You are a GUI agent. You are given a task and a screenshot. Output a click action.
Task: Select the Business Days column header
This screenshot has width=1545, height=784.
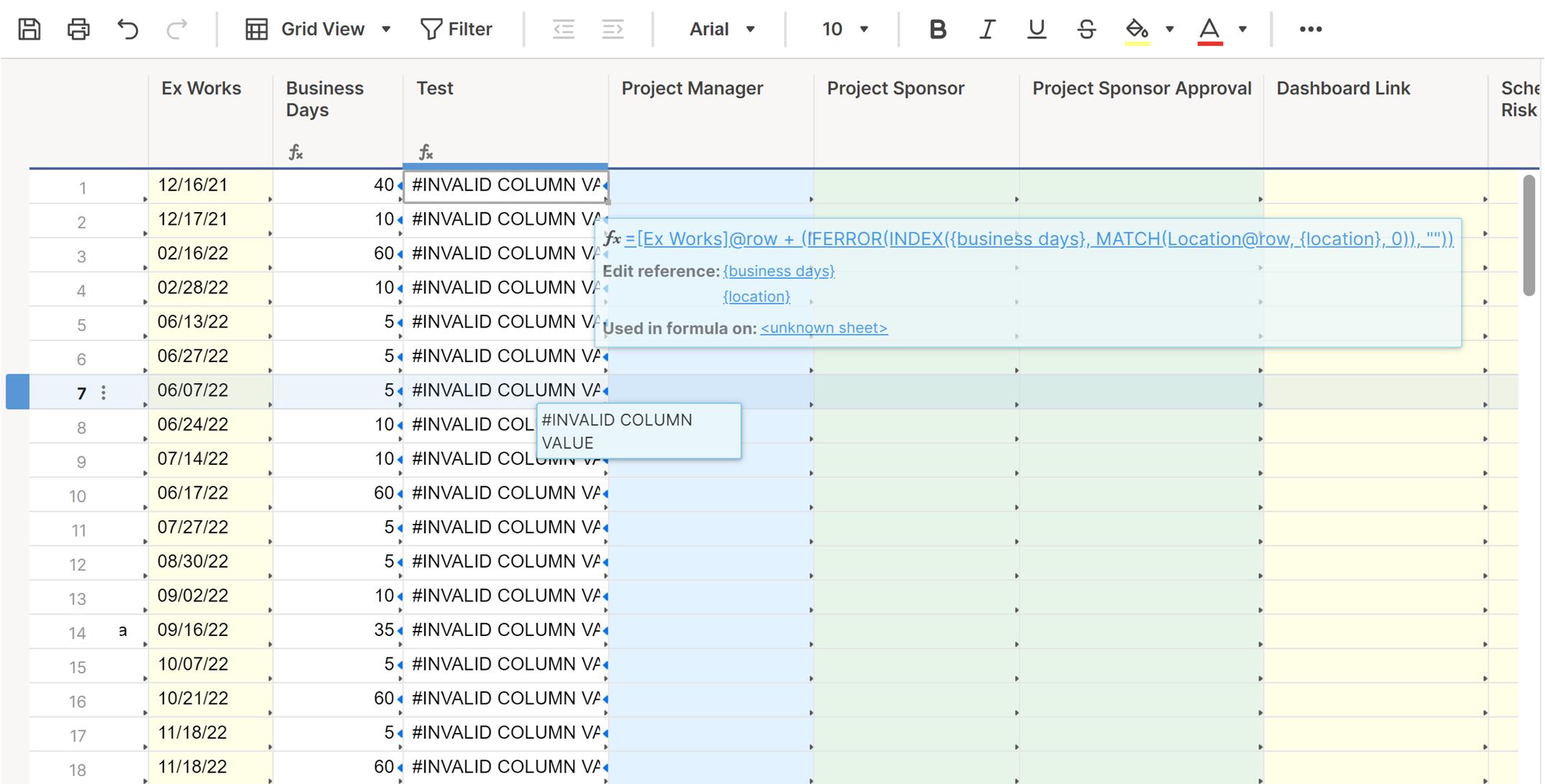pos(338,121)
